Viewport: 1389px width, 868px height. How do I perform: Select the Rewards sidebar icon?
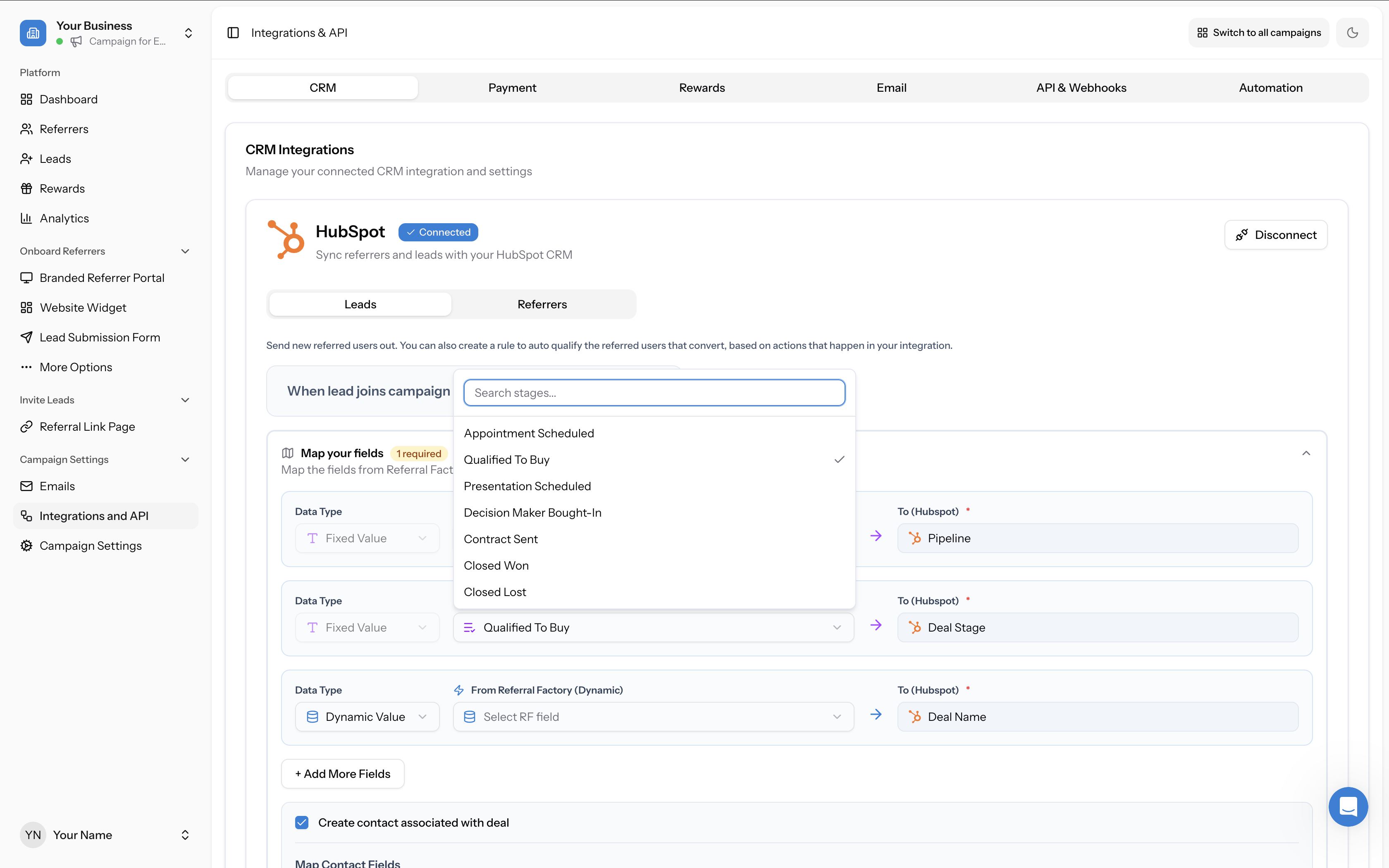tap(26, 188)
